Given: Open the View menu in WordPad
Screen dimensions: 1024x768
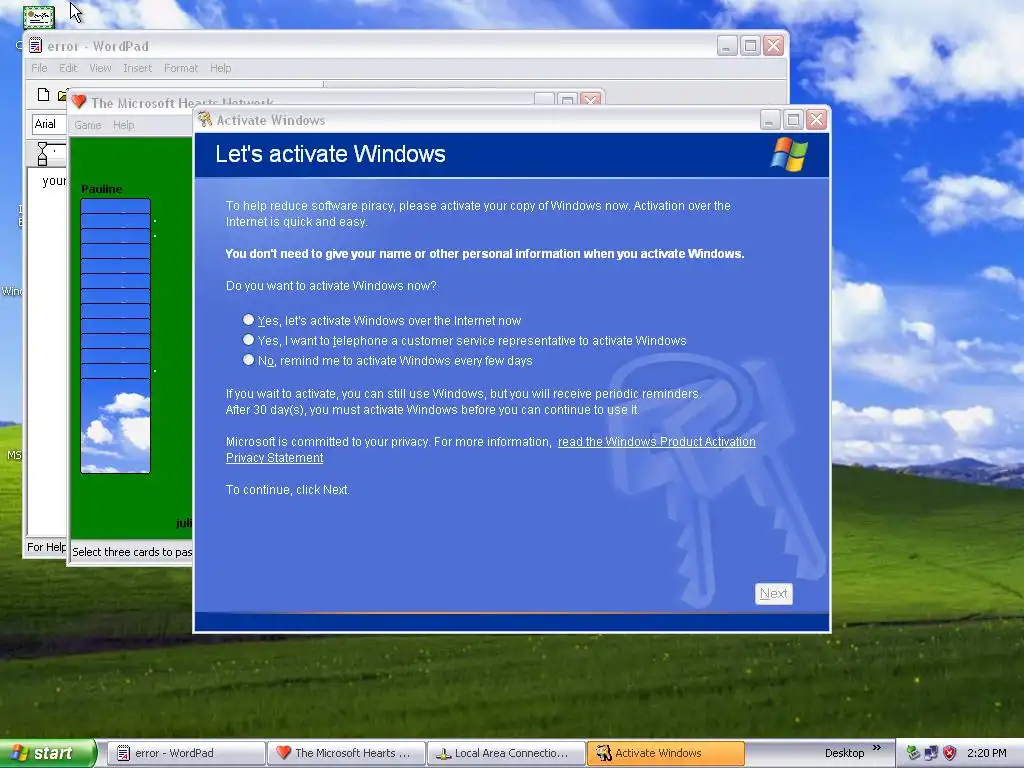Looking at the screenshot, I should tap(100, 68).
